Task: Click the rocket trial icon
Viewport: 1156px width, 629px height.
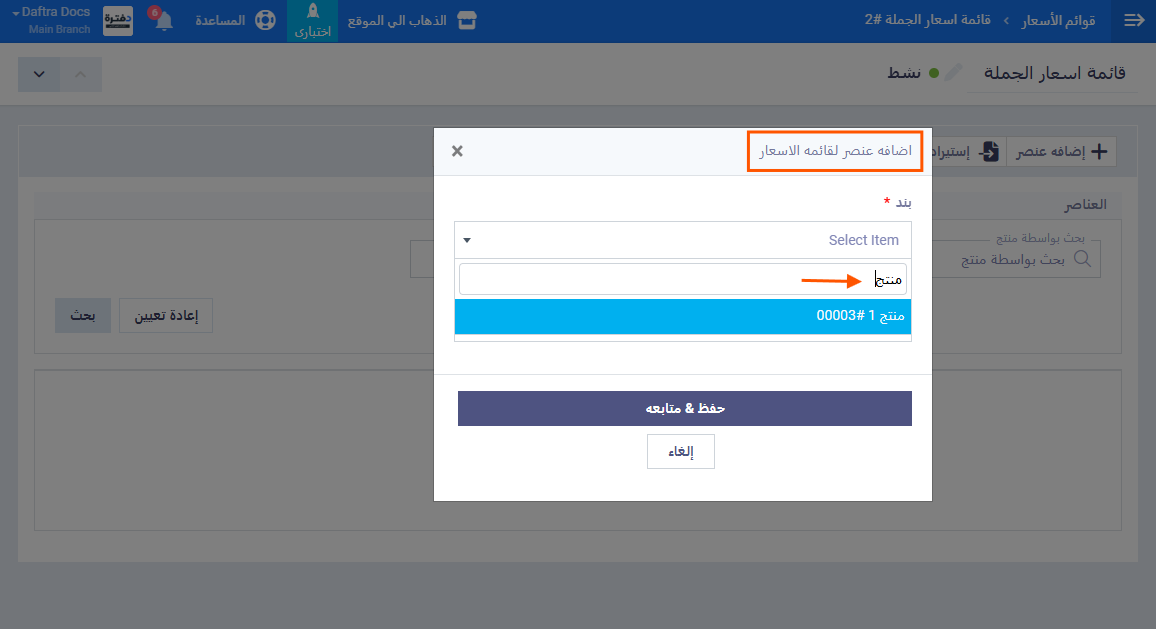Action: click(312, 14)
